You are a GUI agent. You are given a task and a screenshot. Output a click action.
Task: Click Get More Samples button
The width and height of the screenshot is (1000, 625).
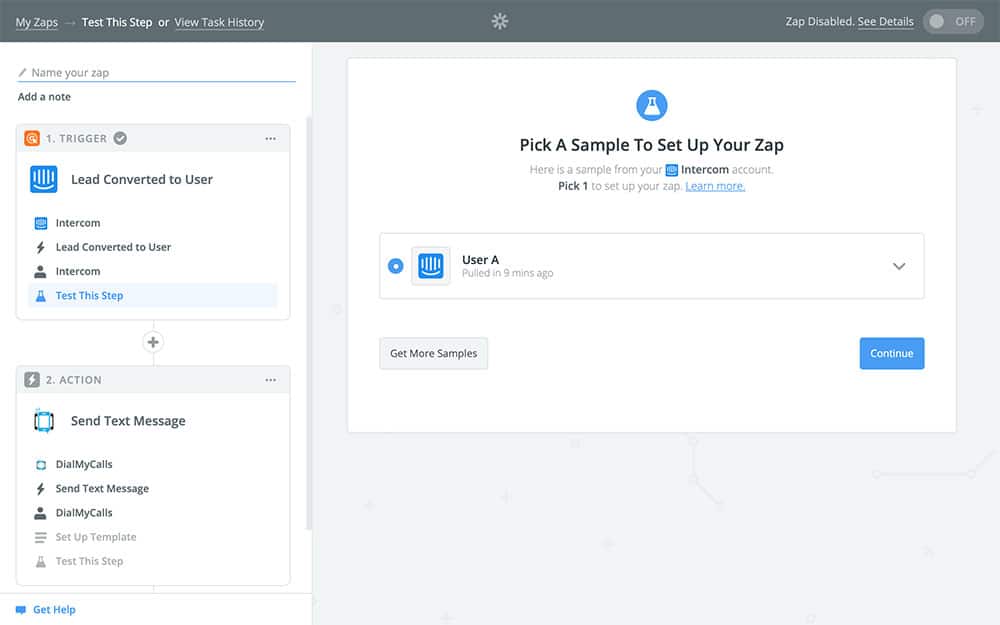point(433,353)
